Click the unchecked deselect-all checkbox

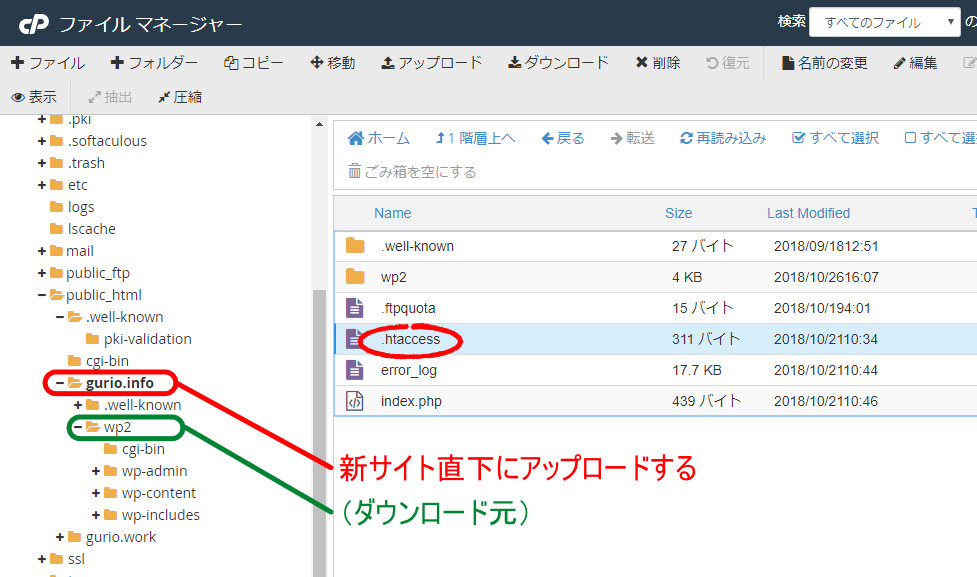910,138
